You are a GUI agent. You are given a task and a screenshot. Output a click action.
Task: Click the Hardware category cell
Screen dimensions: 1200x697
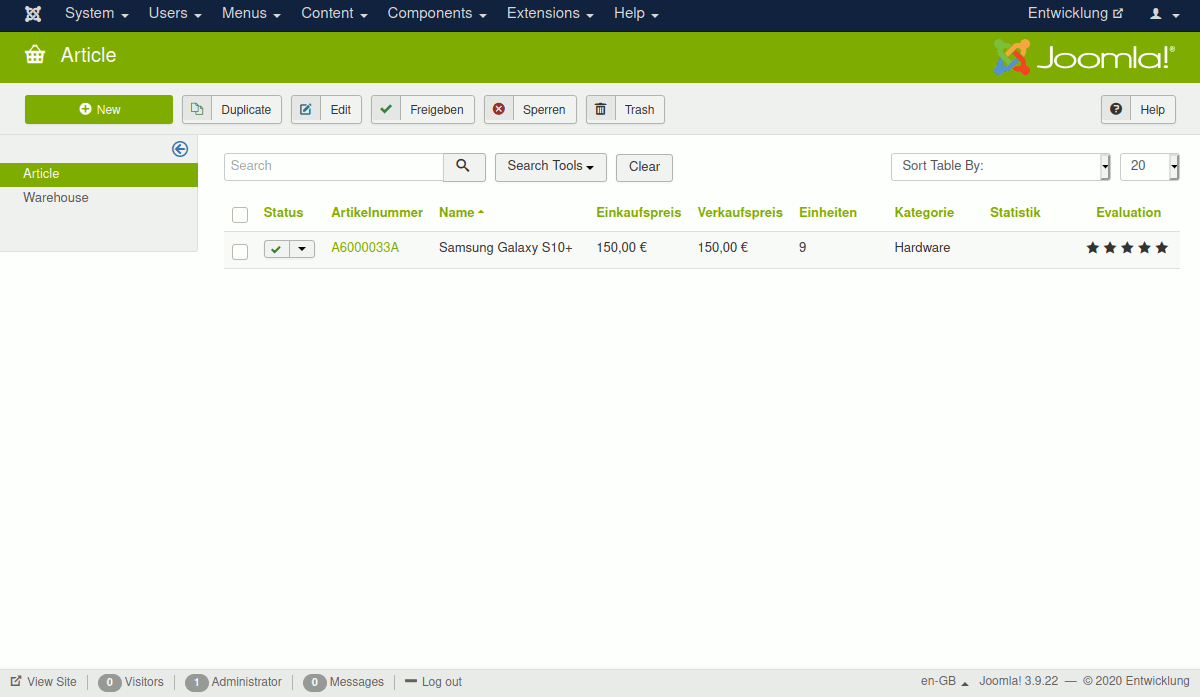(922, 248)
